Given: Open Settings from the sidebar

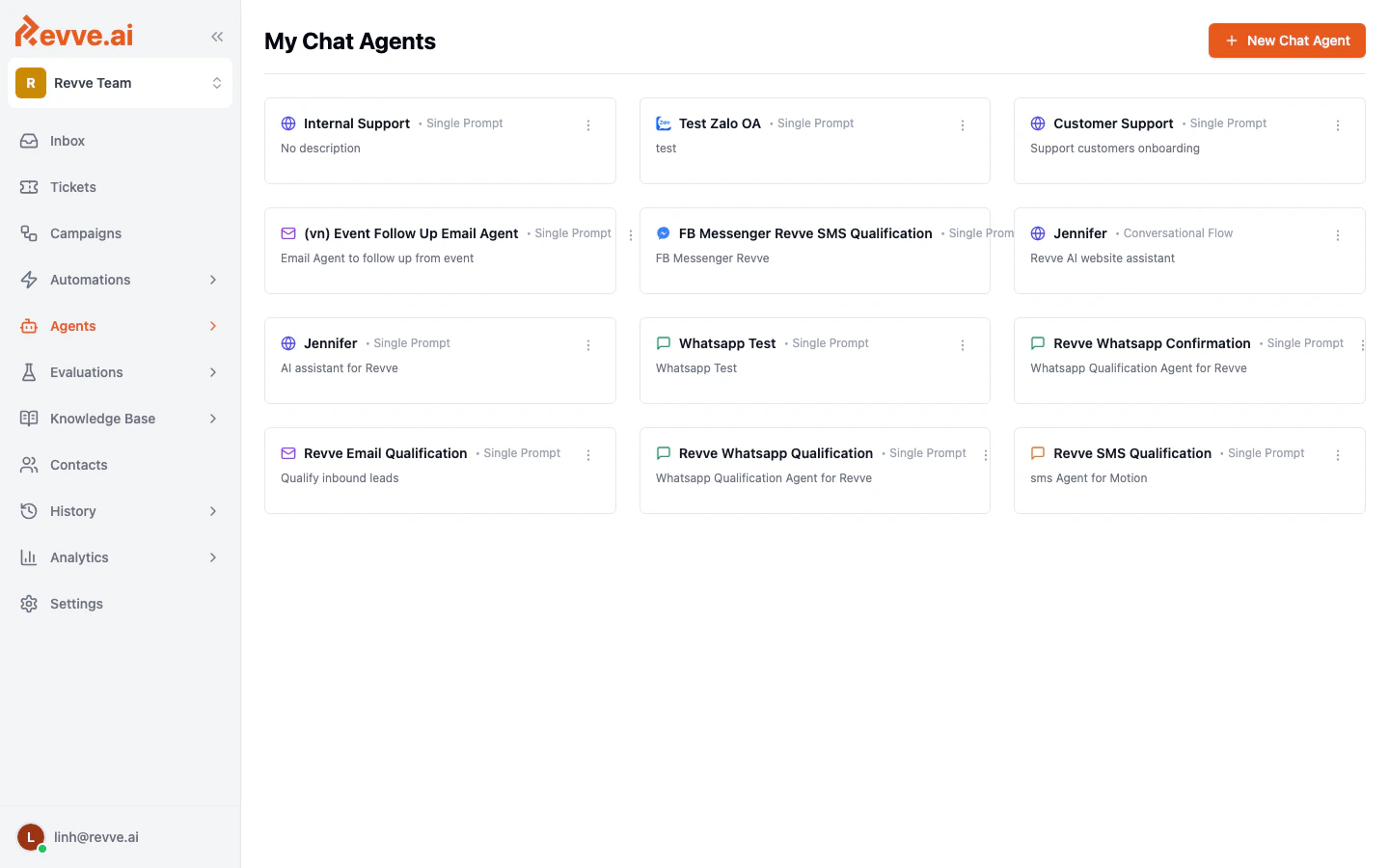Looking at the screenshot, I should pos(76,604).
